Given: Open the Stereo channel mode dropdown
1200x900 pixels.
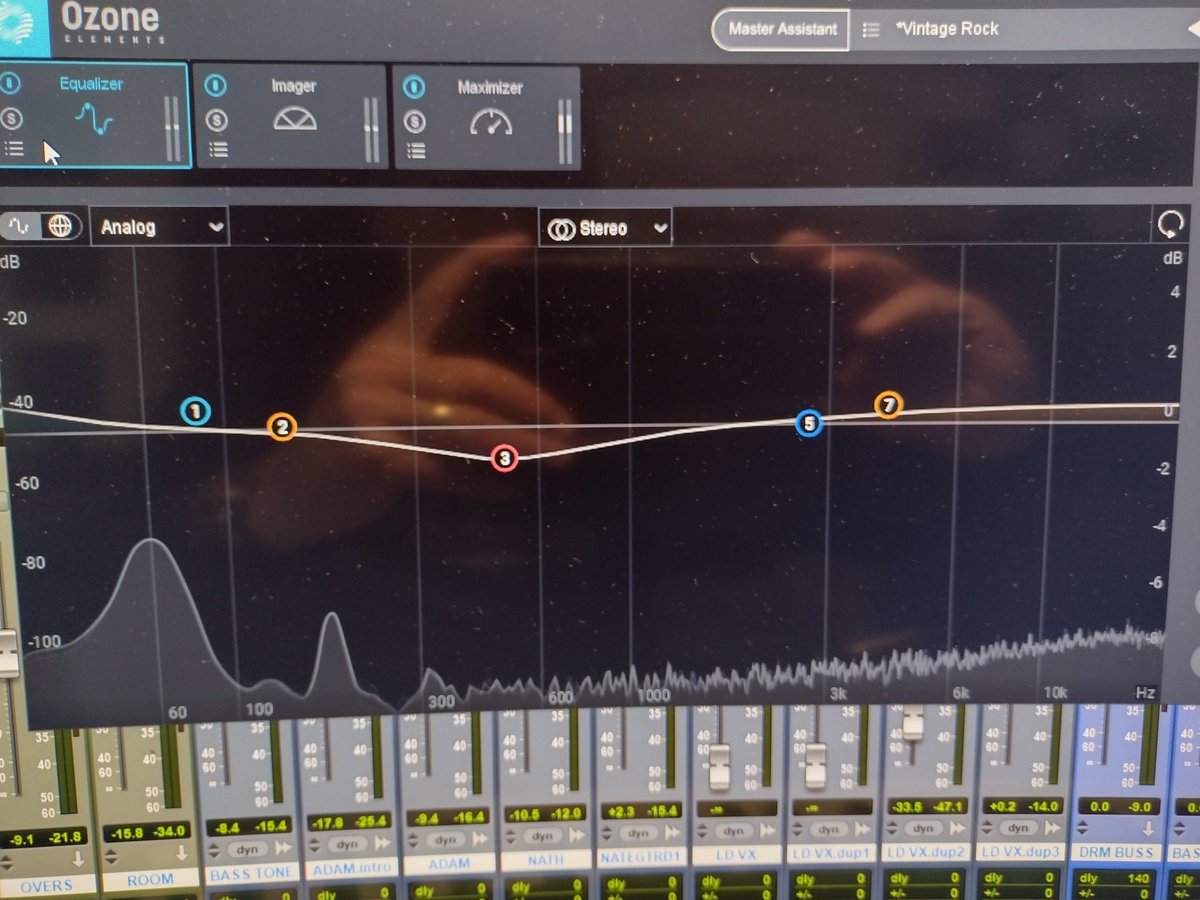Looking at the screenshot, I should coord(605,228).
